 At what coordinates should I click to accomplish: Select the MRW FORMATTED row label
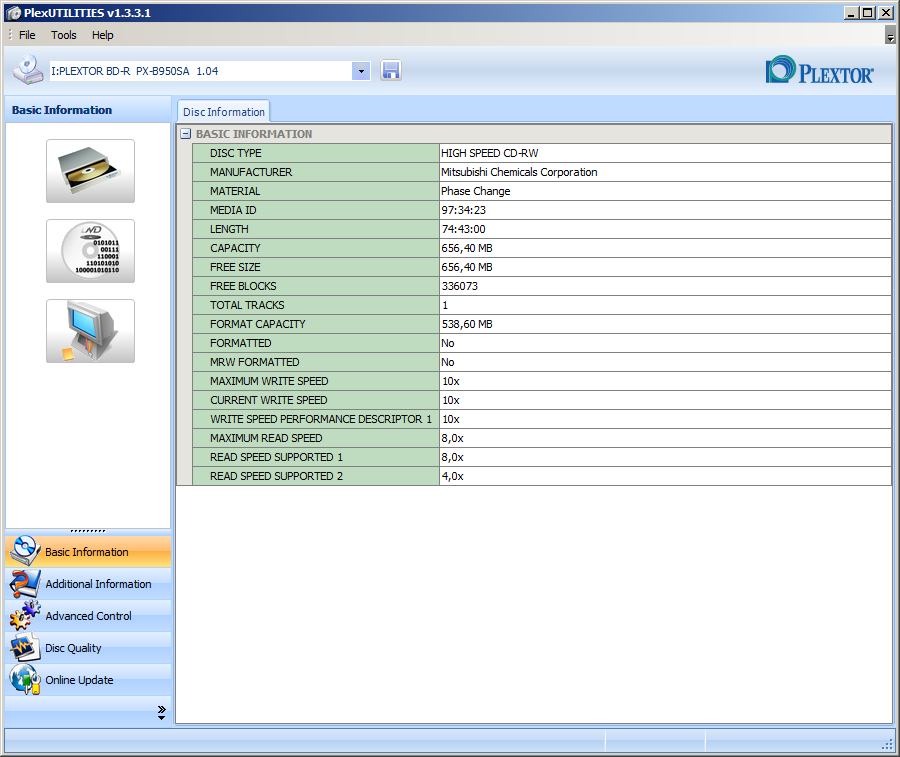(x=254, y=362)
